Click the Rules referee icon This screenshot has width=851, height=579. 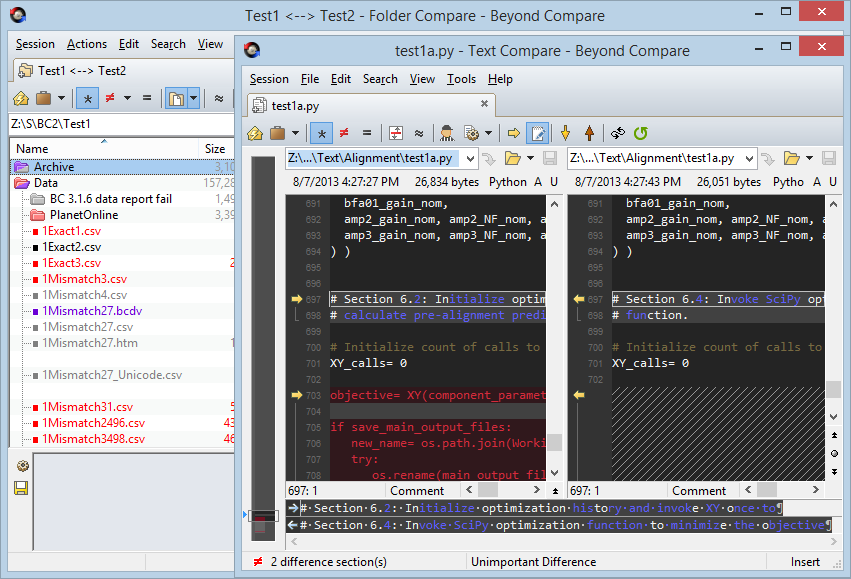(x=447, y=132)
